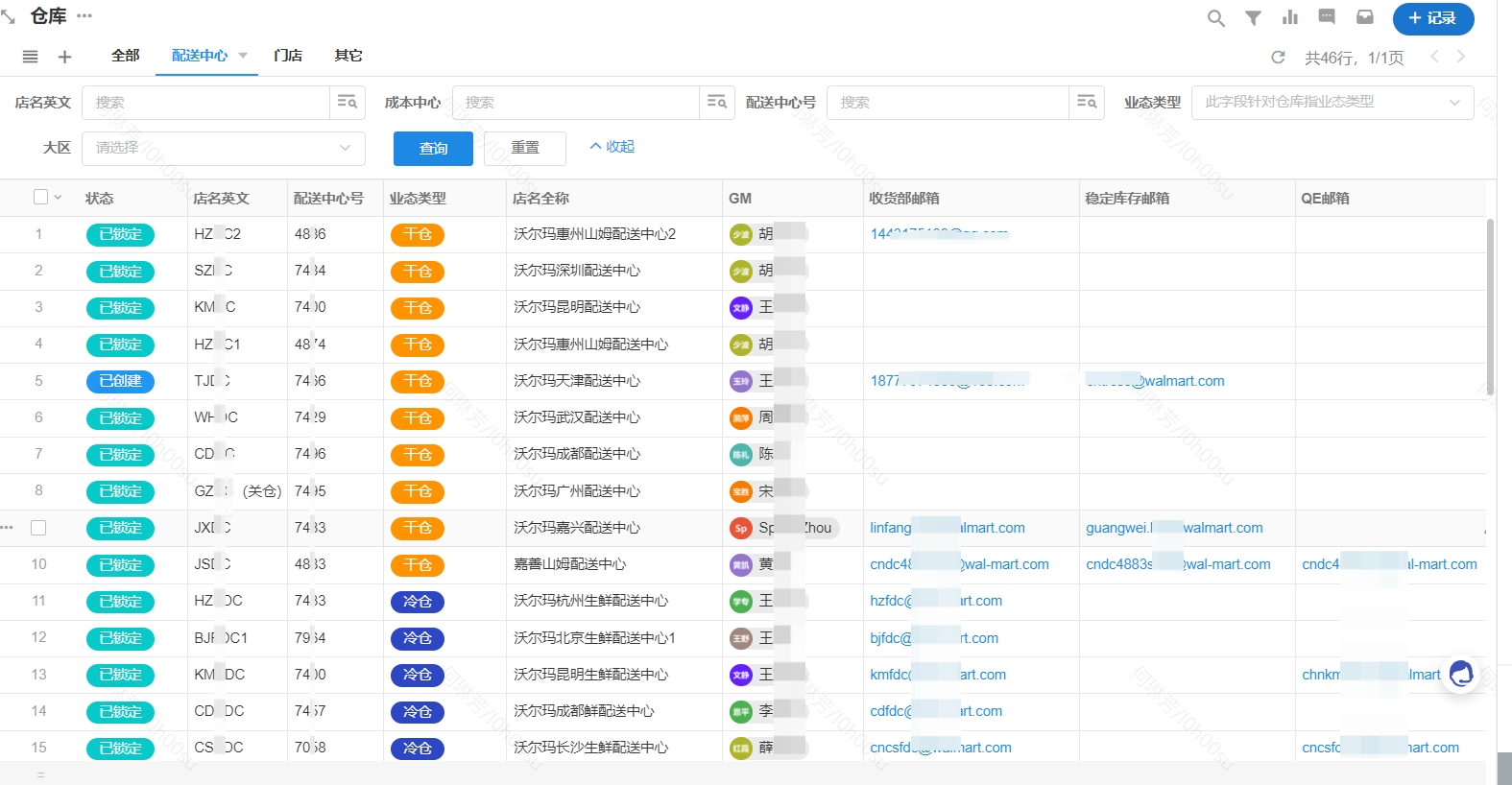Expand the select-all checkbox dropdown arrow

(x=58, y=198)
